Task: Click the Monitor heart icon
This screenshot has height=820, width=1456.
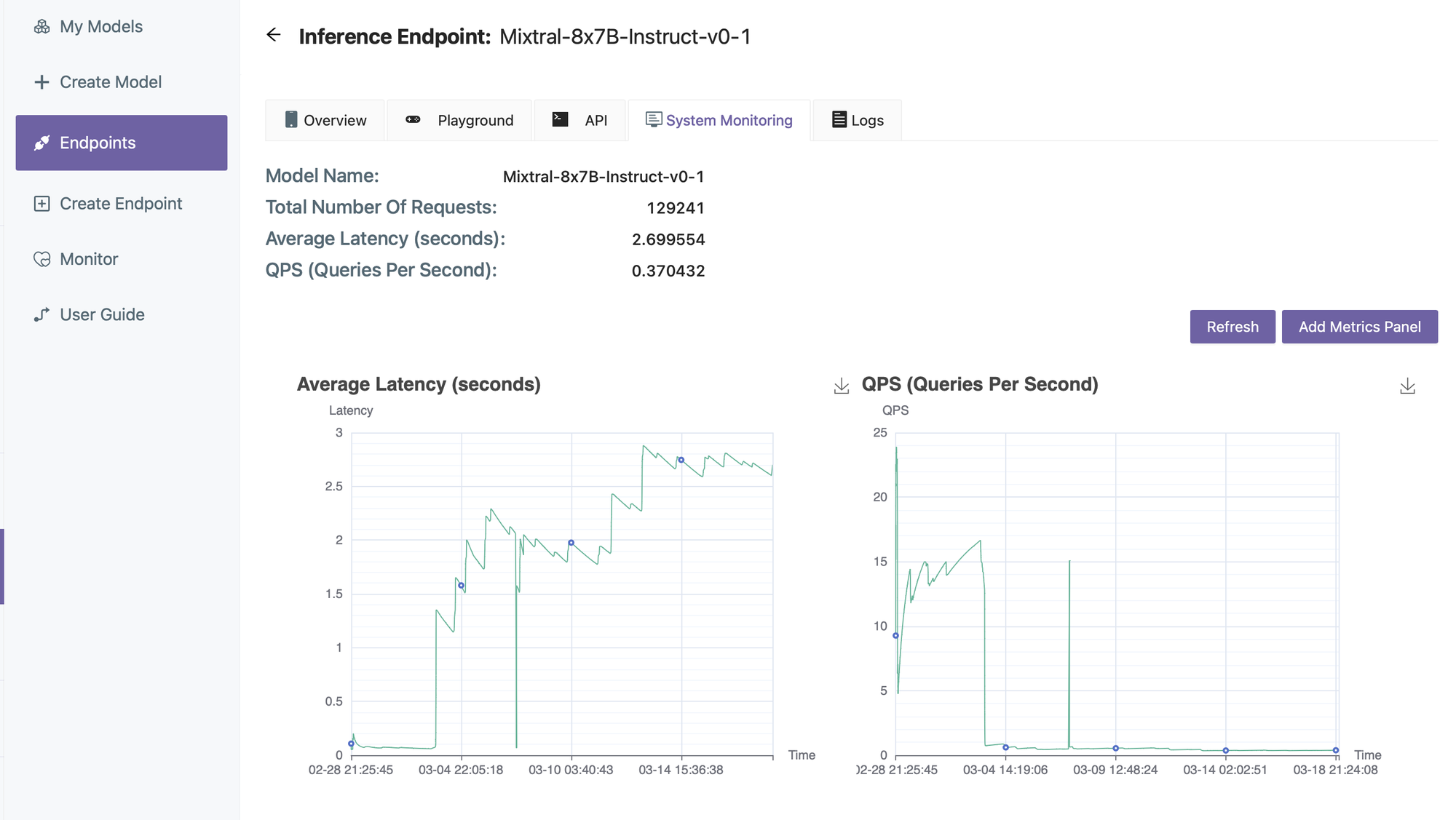Action: tap(42, 259)
